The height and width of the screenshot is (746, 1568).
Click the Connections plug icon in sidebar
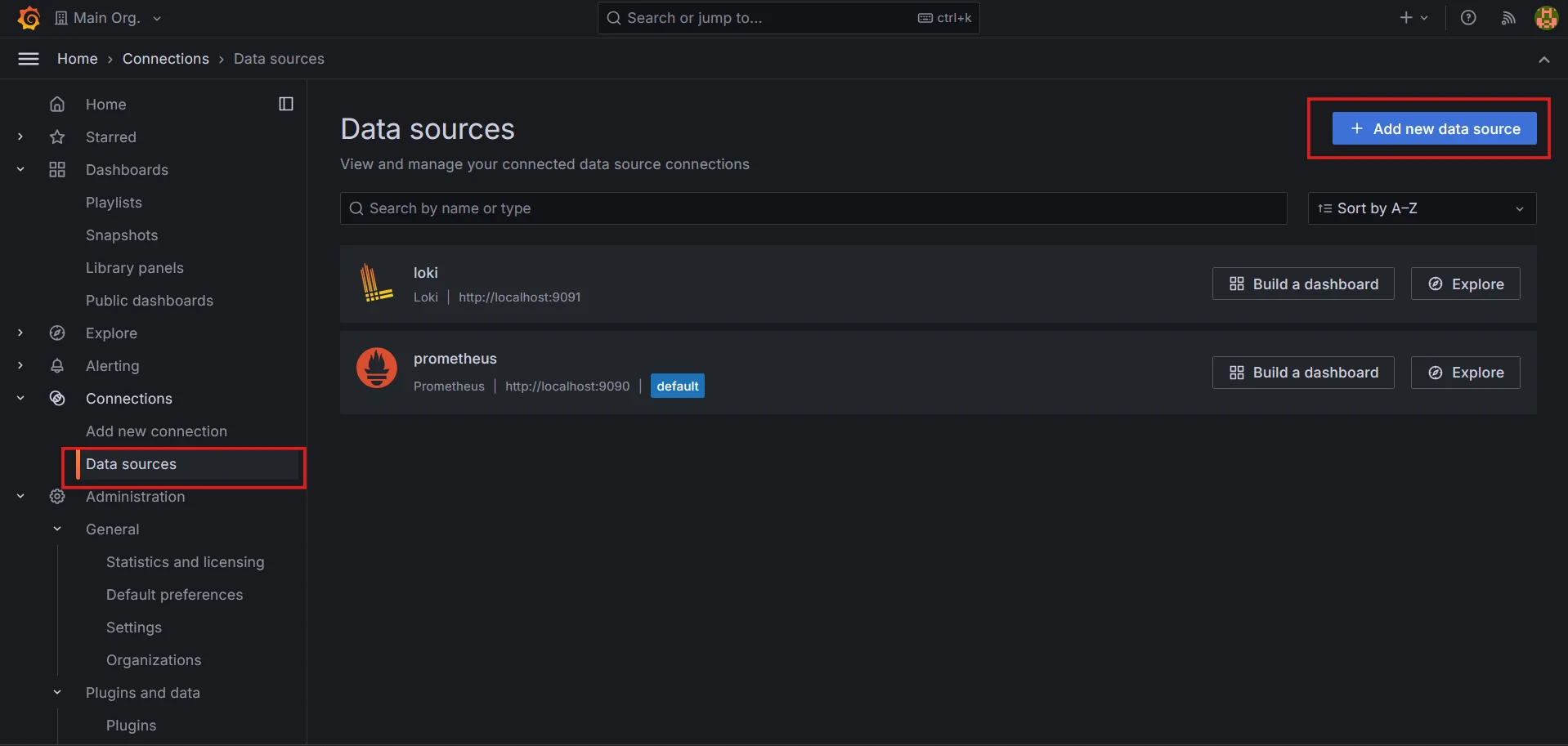pos(57,398)
